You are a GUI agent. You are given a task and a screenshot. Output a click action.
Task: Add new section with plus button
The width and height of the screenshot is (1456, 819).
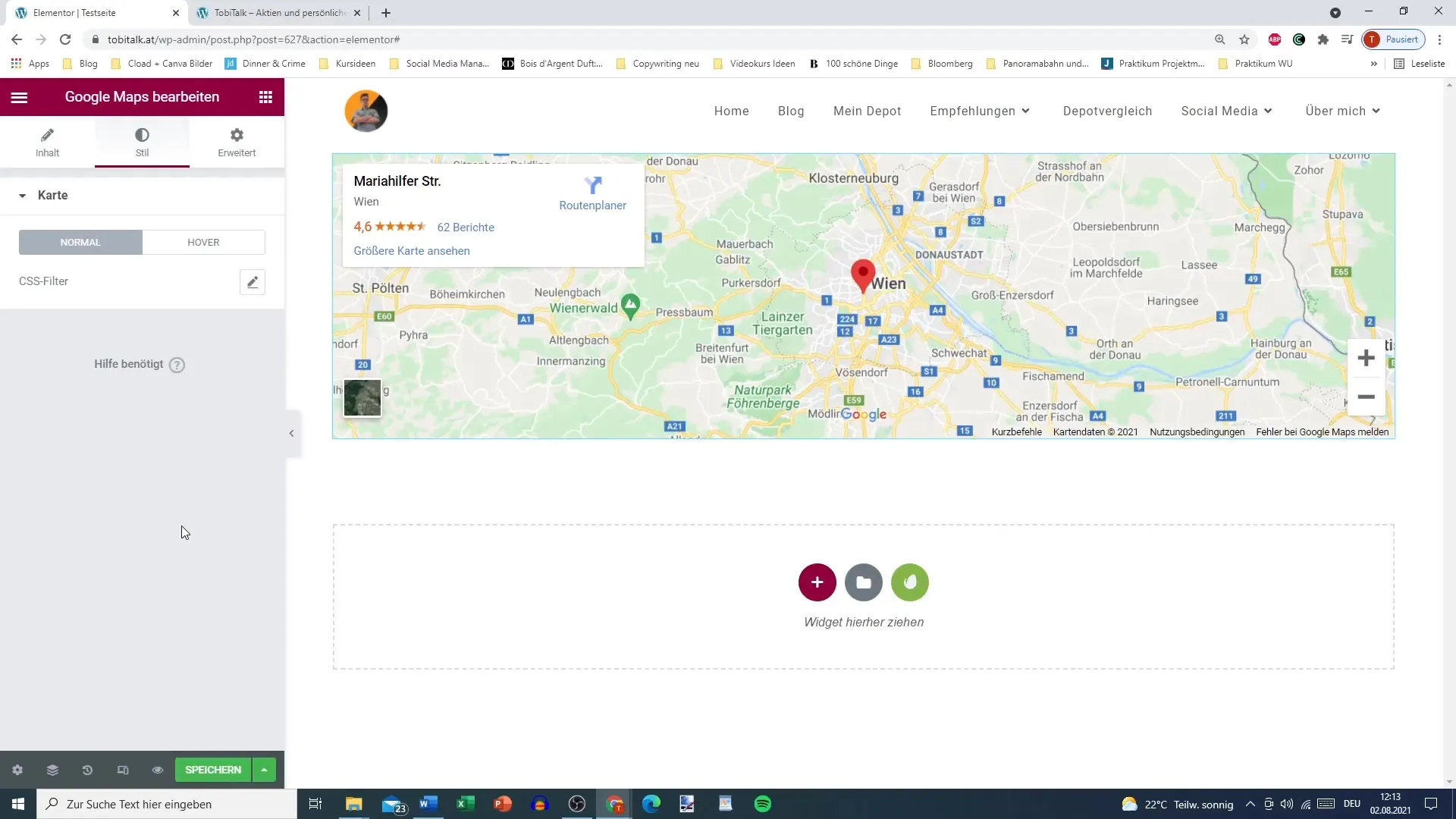(817, 582)
